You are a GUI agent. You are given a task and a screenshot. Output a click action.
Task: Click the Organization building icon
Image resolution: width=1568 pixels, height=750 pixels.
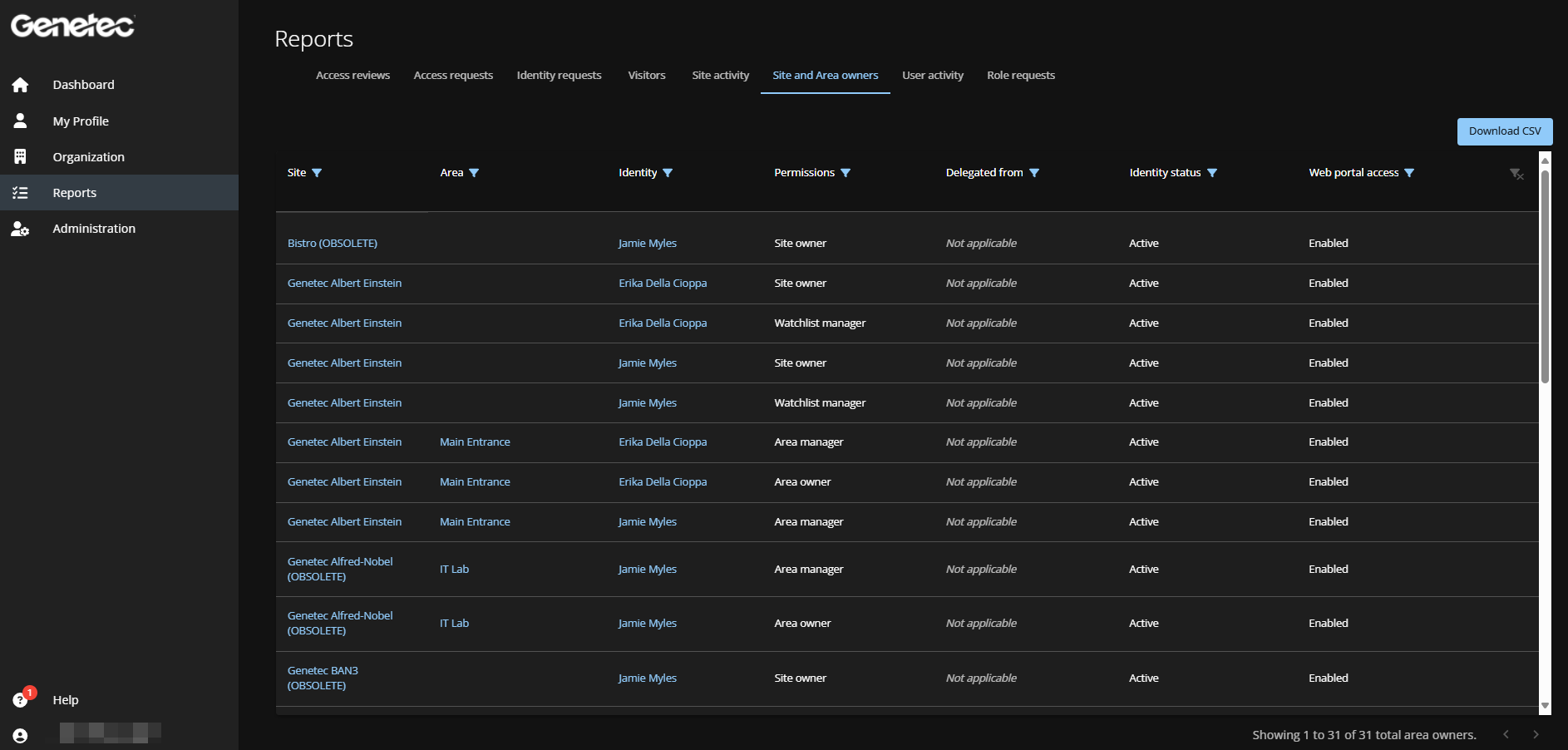20,157
